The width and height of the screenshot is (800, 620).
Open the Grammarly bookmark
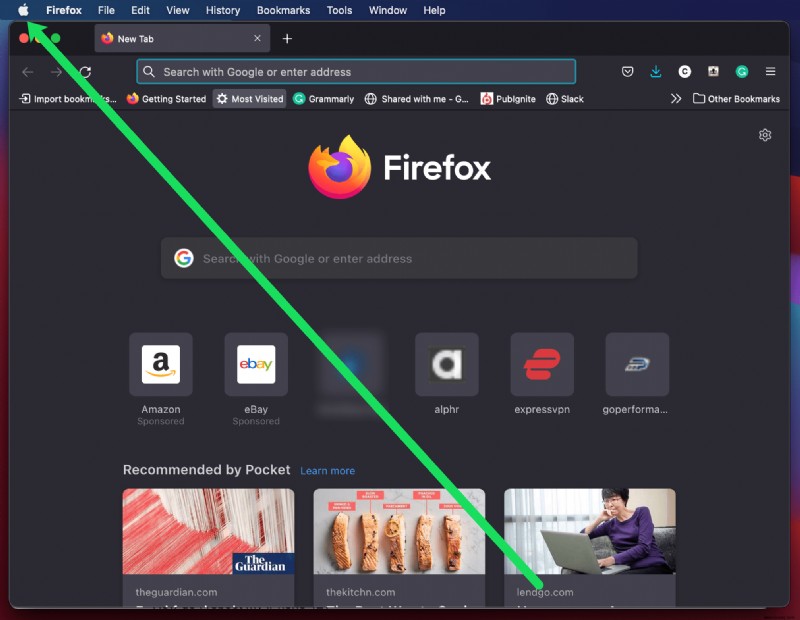tap(323, 99)
